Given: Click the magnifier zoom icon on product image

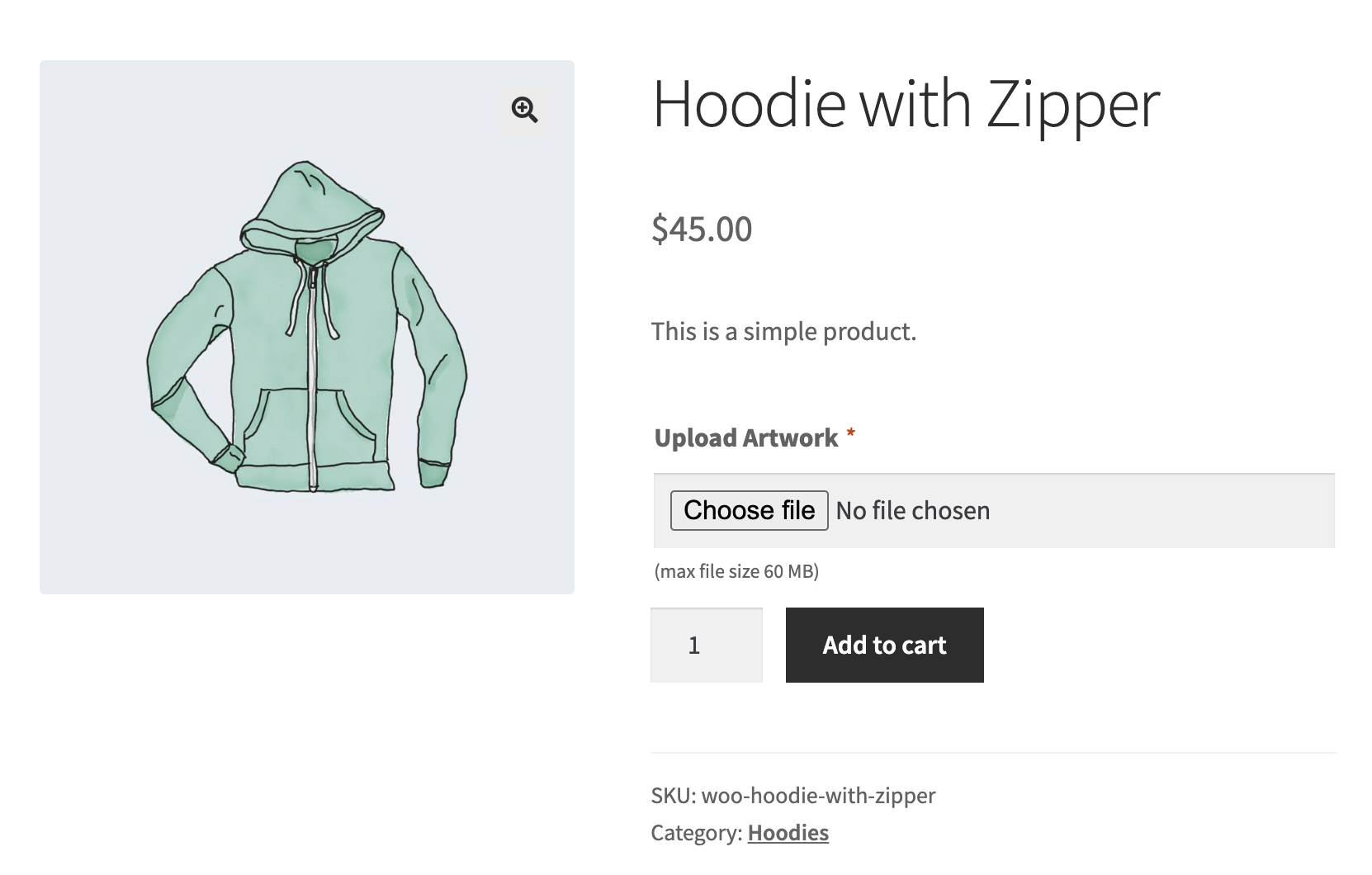Looking at the screenshot, I should [524, 110].
